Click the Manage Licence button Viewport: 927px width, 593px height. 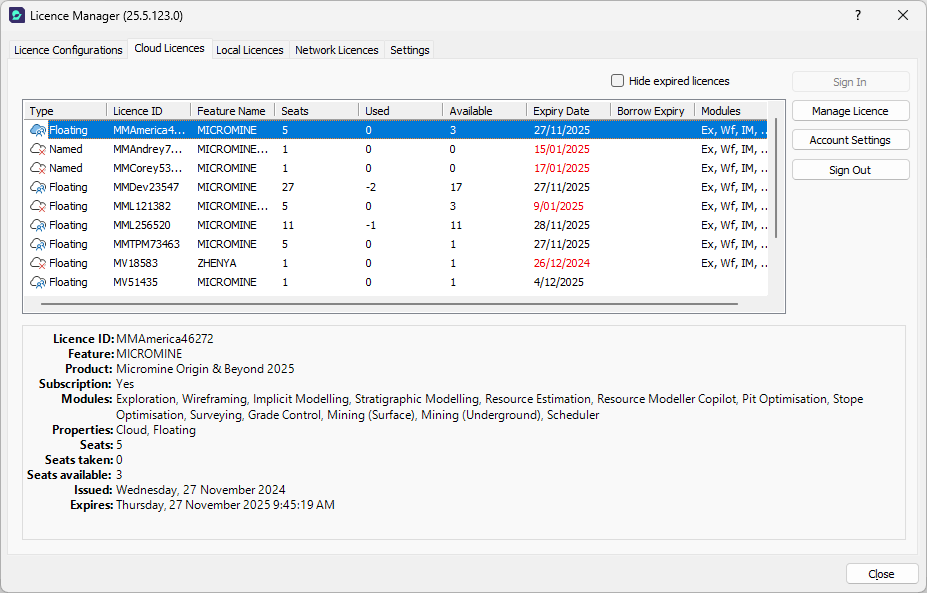[x=850, y=111]
